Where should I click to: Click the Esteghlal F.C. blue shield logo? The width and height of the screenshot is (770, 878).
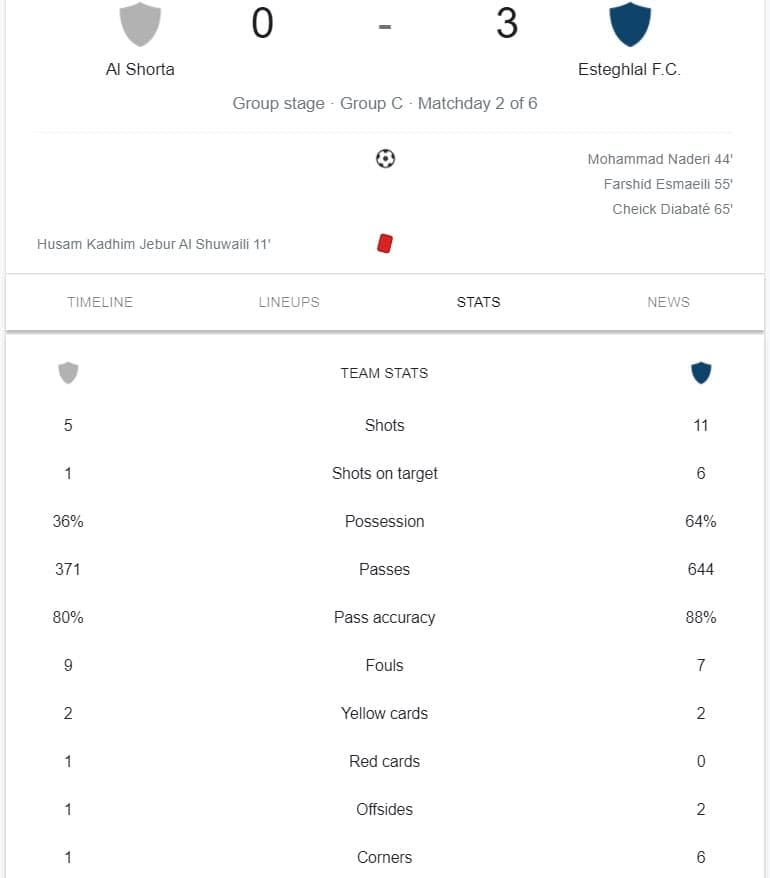[x=630, y=24]
